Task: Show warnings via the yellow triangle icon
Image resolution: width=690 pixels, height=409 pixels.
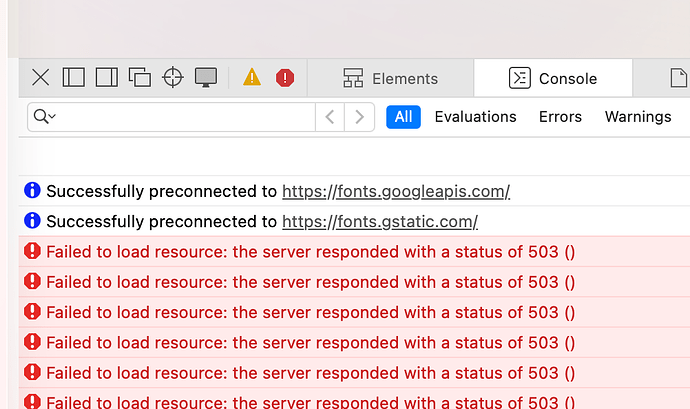Action: [x=252, y=77]
